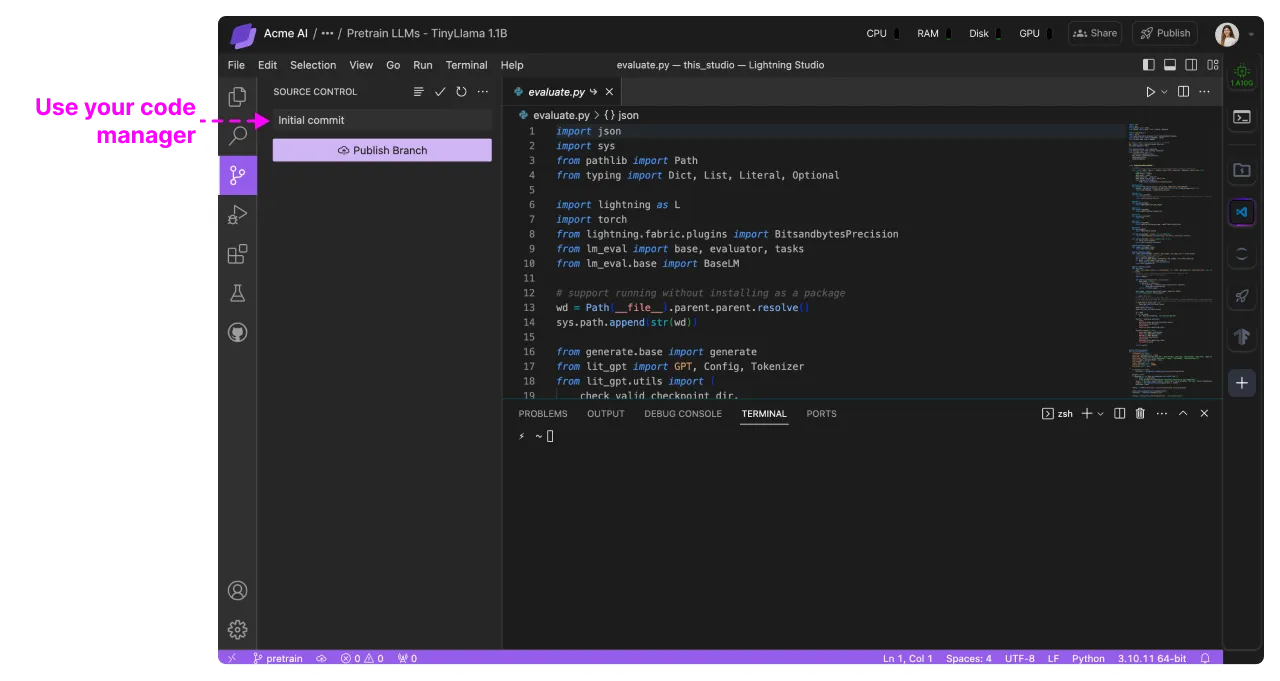Click the Acme AI breadcrumb link
The height and width of the screenshot is (681, 1280).
click(x=286, y=33)
